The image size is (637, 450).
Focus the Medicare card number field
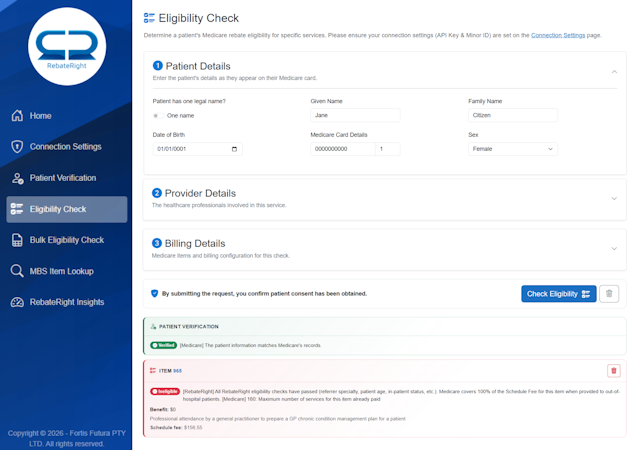(x=343, y=149)
